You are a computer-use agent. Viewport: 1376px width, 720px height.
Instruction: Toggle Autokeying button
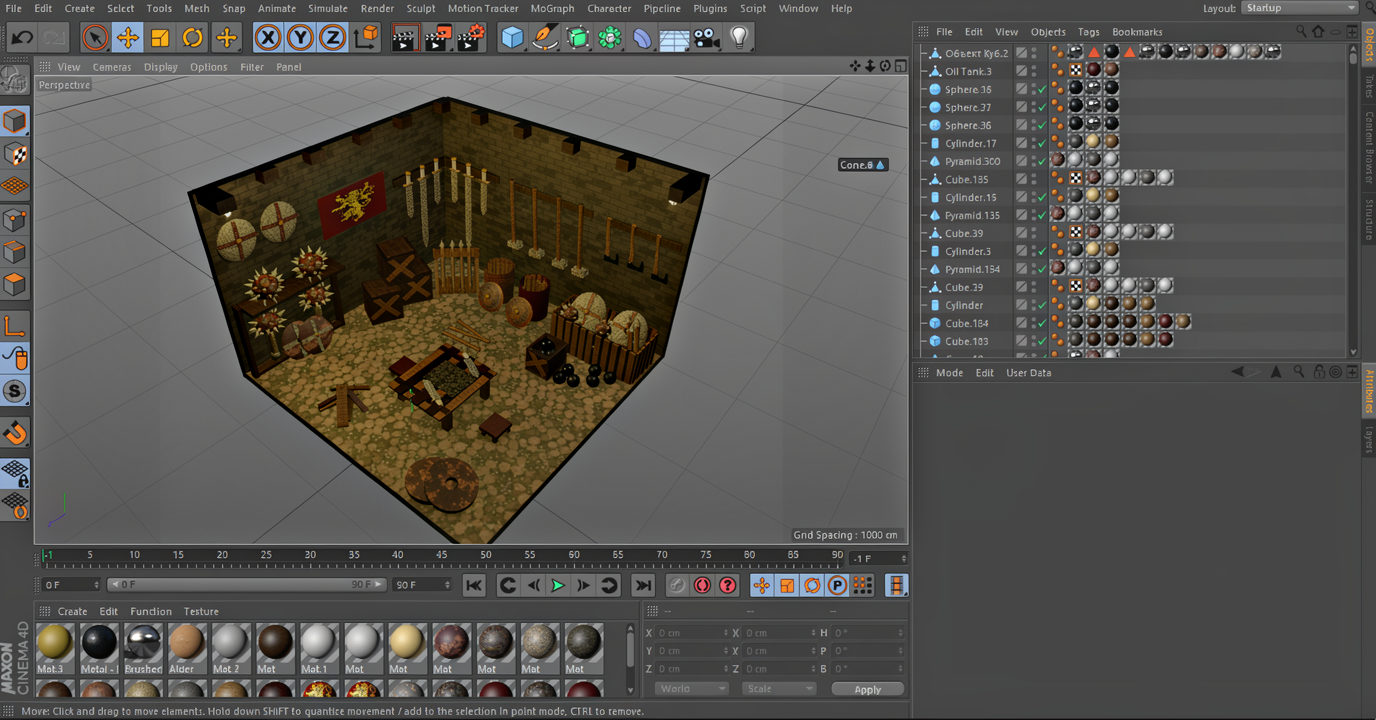(x=702, y=585)
